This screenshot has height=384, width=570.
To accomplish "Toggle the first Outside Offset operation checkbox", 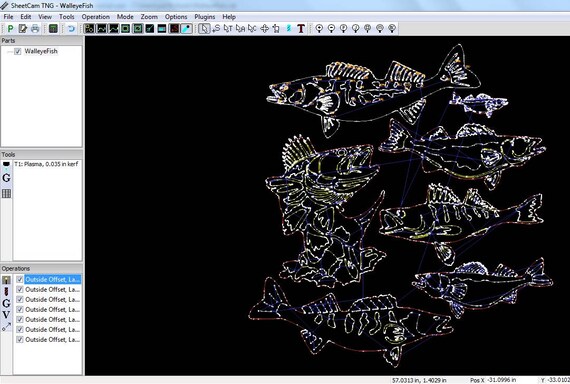I will 20,280.
